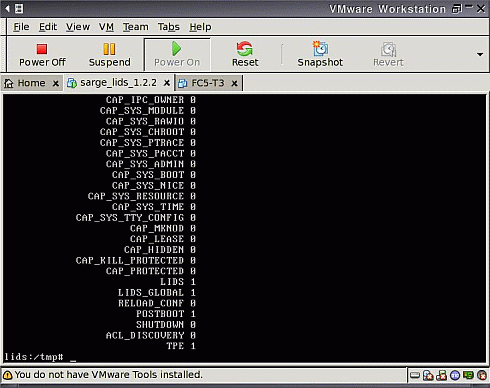Click the VM icon on FC5-T3 tab

pos(182,83)
